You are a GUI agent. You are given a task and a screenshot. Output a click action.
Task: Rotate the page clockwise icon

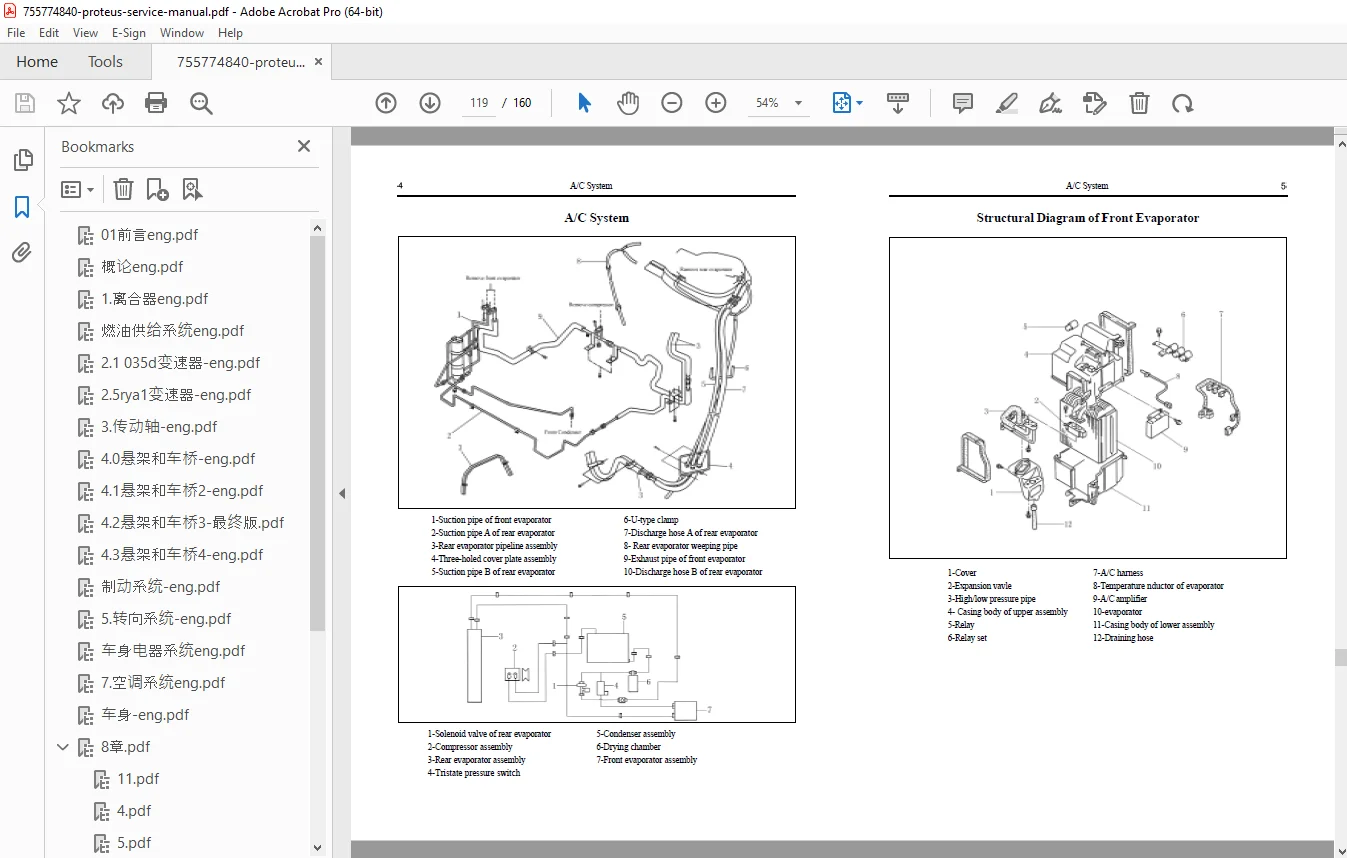(1183, 103)
